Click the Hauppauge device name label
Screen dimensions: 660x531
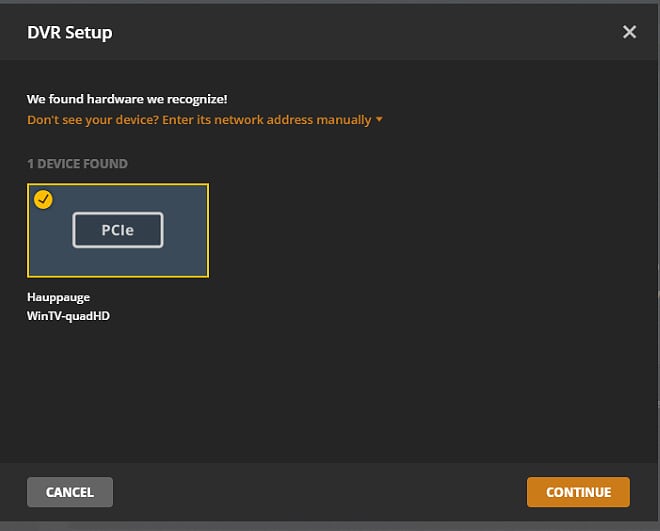(x=59, y=297)
